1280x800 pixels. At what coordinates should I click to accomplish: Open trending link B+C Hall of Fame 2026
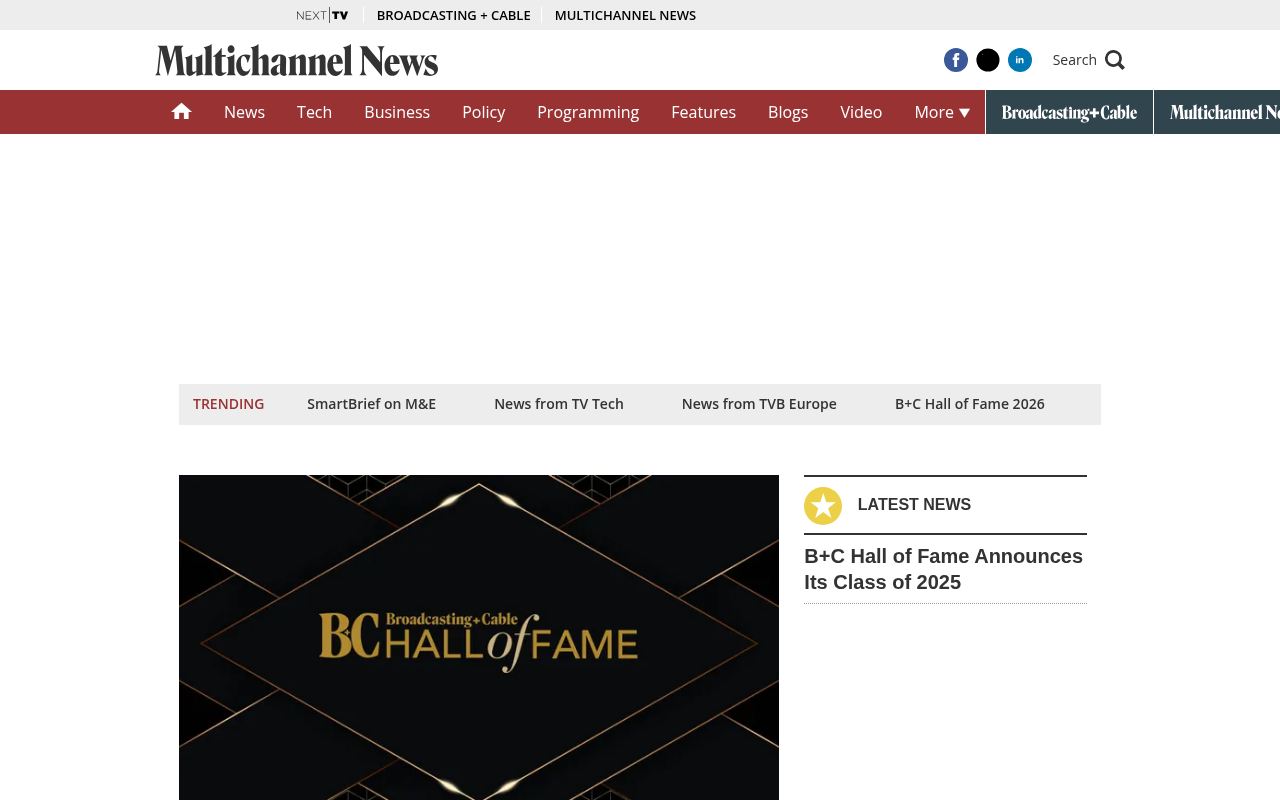pyautogui.click(x=970, y=404)
